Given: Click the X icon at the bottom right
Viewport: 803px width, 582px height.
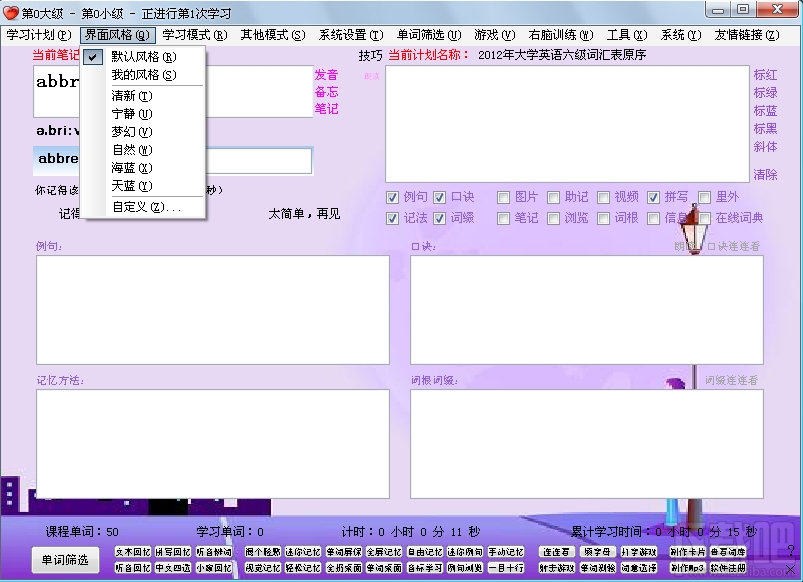Looking at the screenshot, I should [791, 569].
